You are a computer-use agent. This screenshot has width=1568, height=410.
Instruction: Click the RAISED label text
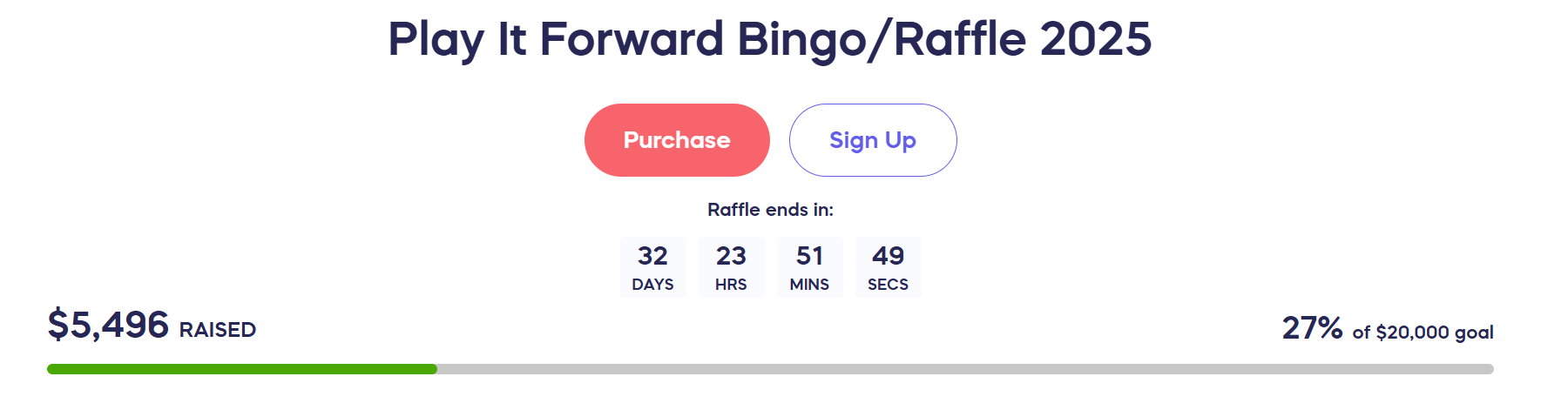(x=218, y=330)
